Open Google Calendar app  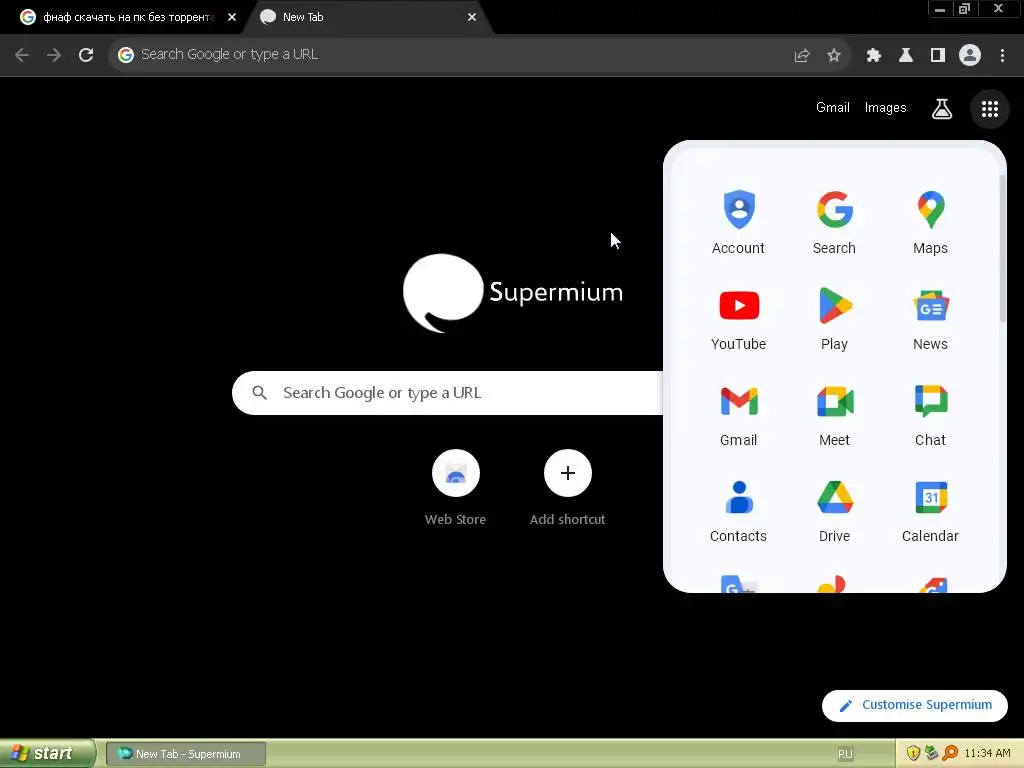point(931,510)
